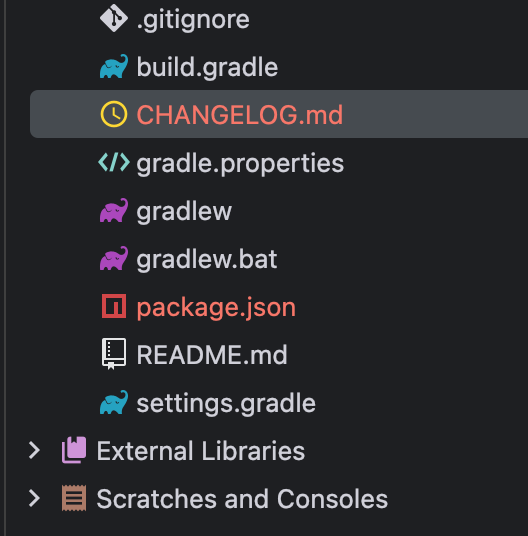Viewport: 528px width, 536px height.
Task: Click the Scratches and Consoles icon
Action: [74, 498]
